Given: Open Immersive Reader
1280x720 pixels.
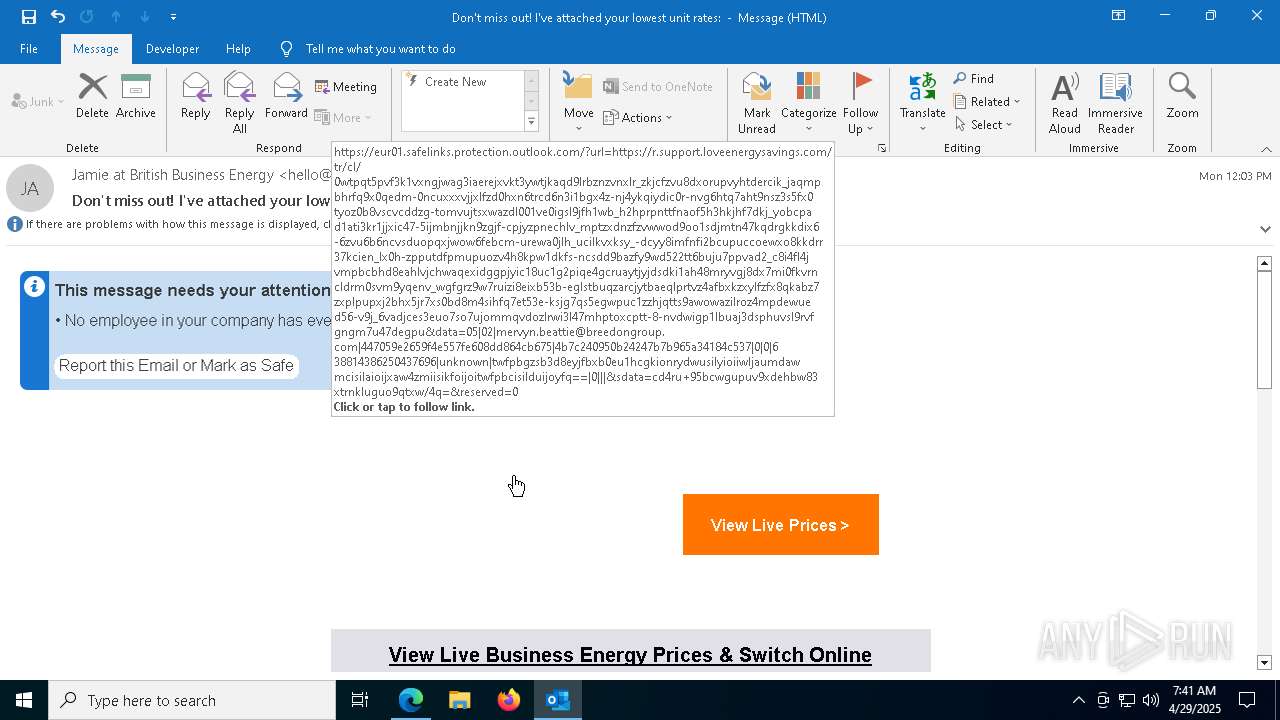Looking at the screenshot, I should click(x=1115, y=102).
